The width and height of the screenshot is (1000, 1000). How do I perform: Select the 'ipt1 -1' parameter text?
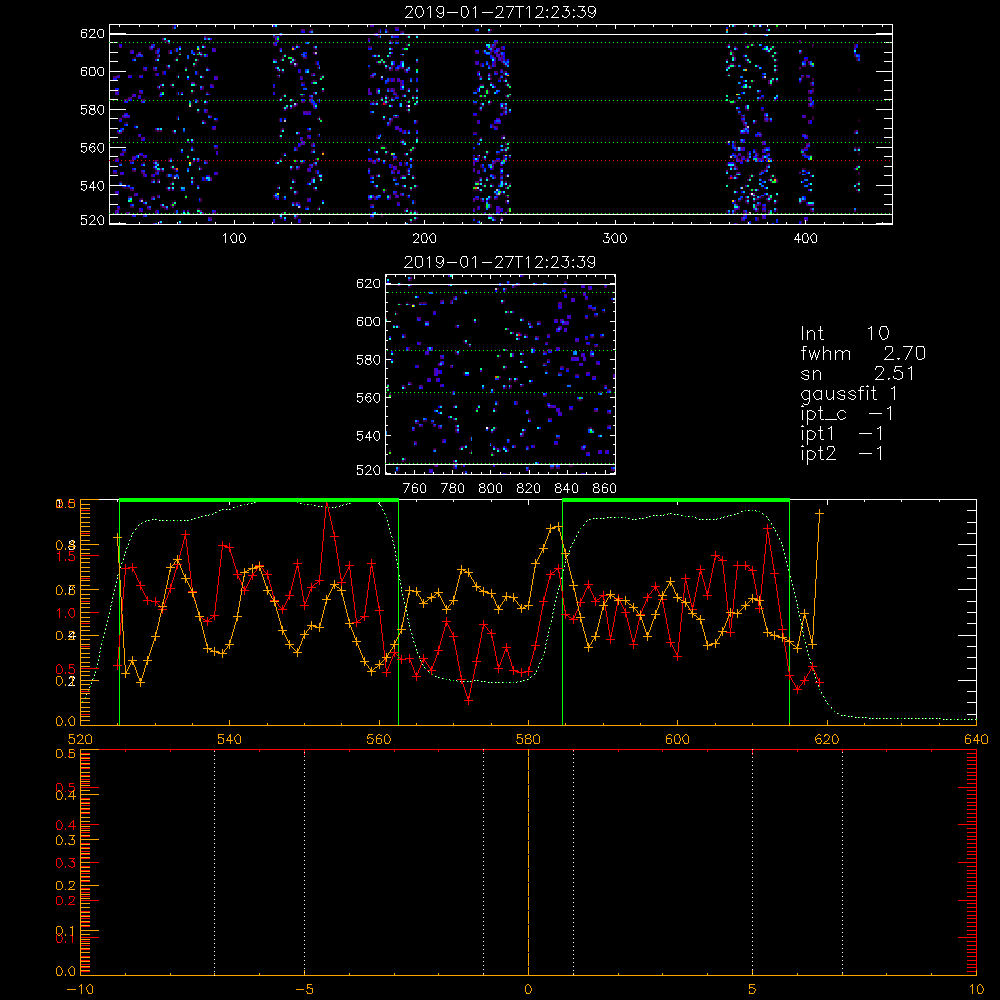842,434
